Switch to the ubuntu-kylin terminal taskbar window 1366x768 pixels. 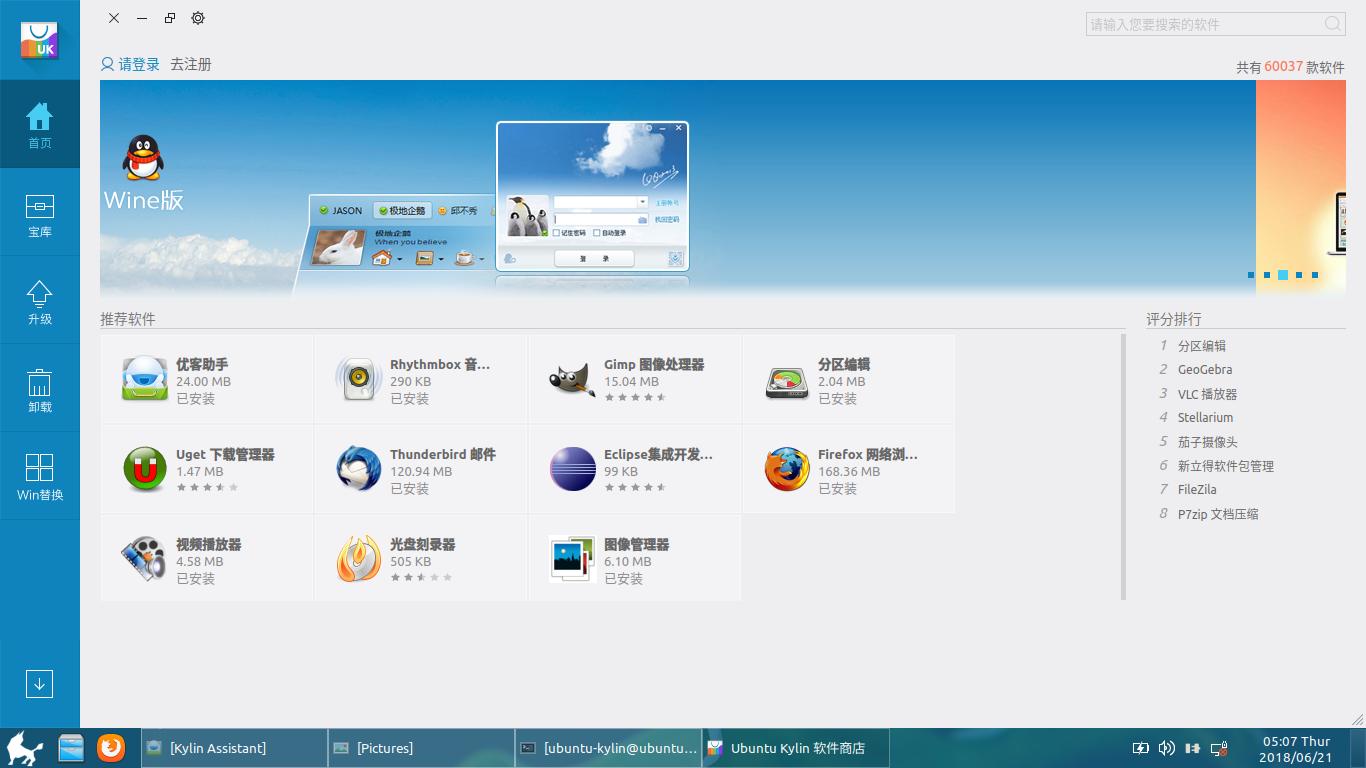point(608,748)
